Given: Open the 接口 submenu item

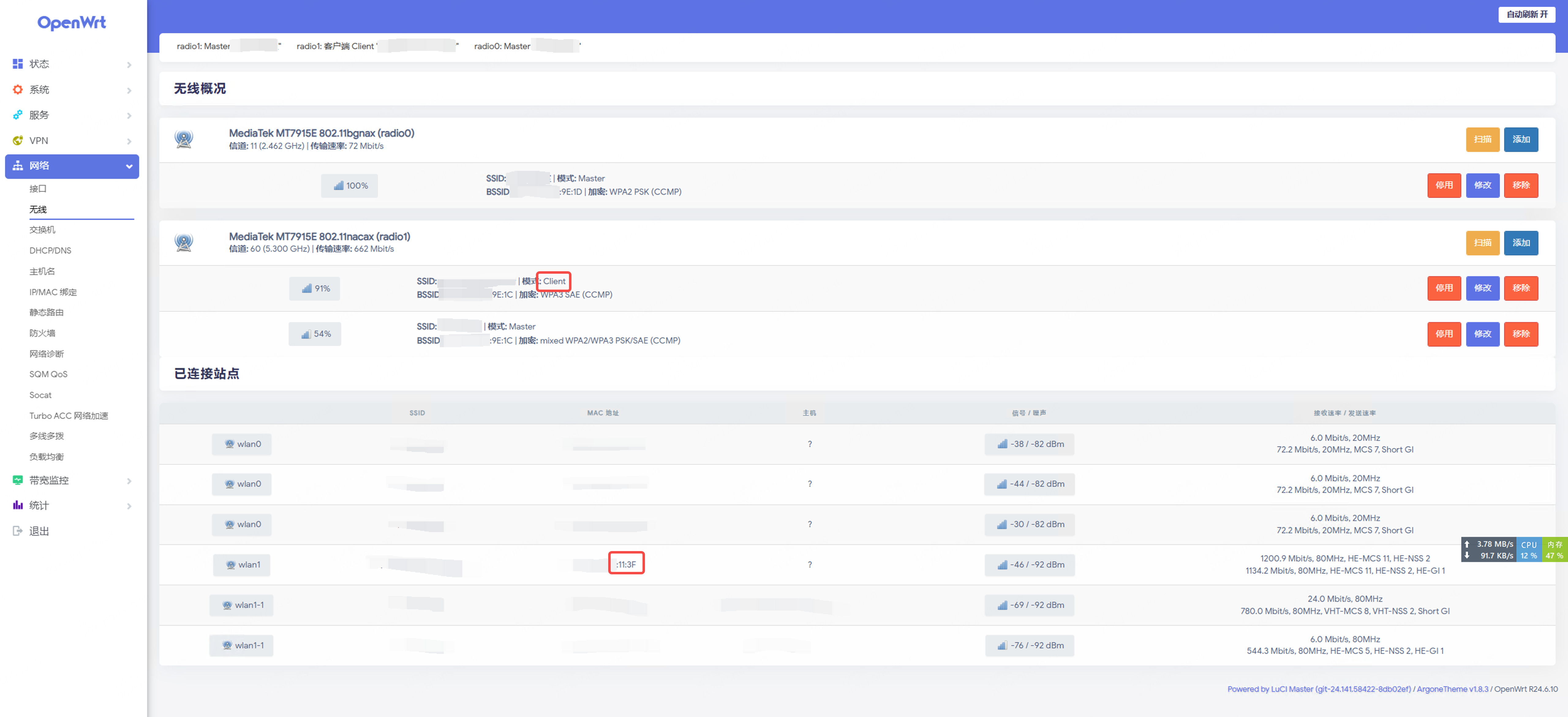Looking at the screenshot, I should click(x=38, y=189).
